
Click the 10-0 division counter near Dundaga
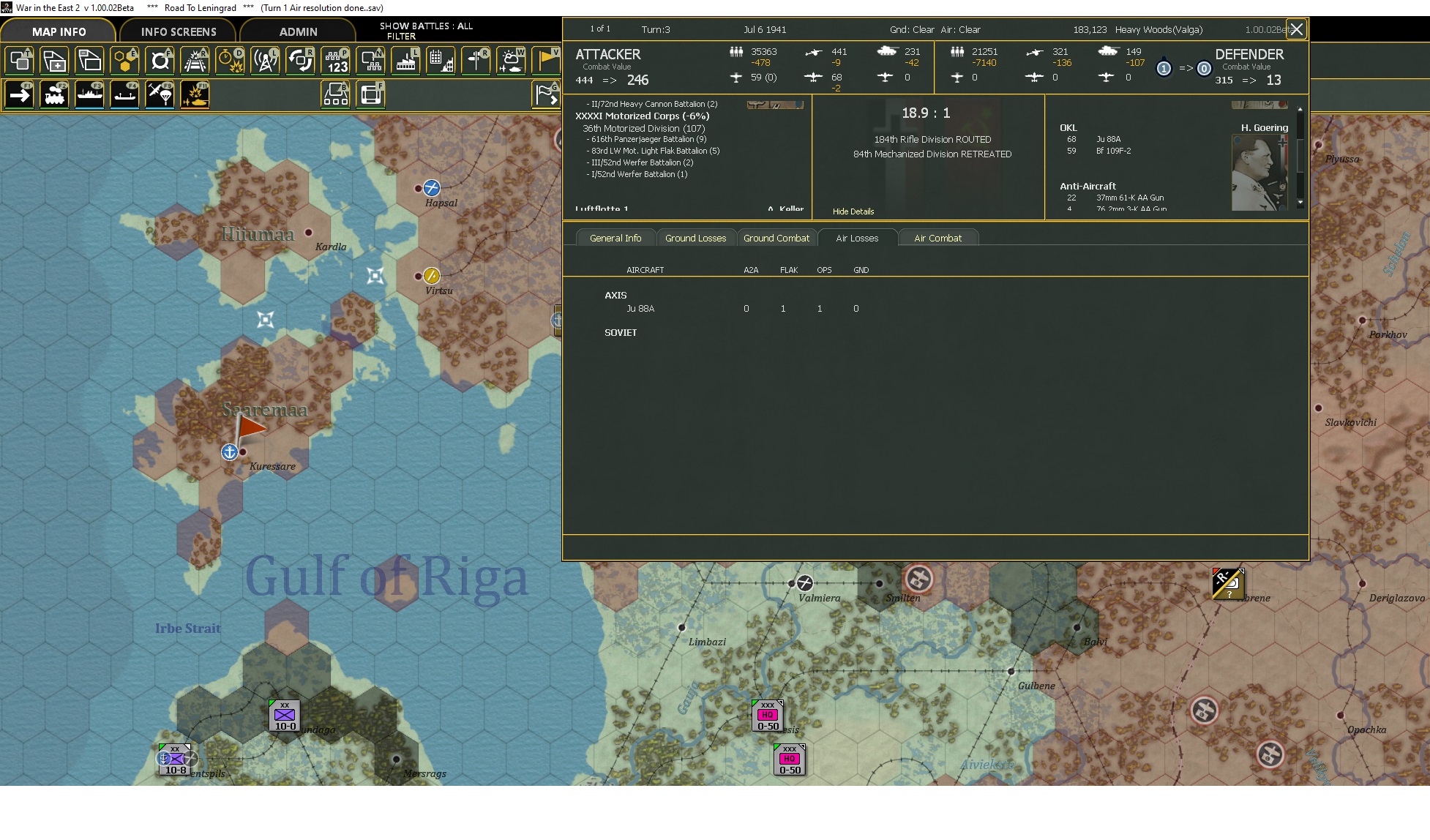[285, 716]
